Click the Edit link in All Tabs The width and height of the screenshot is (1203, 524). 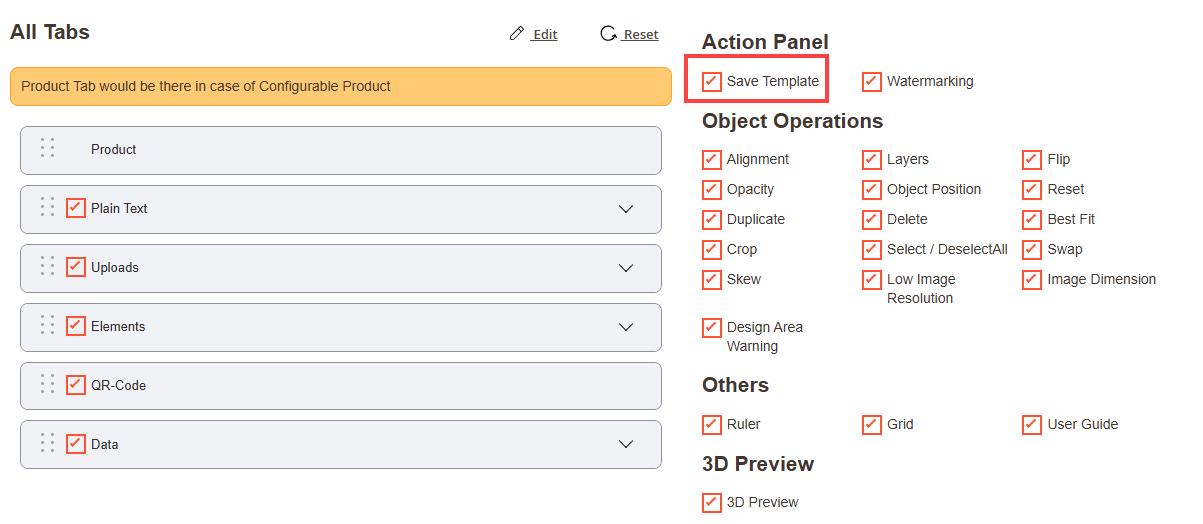pyautogui.click(x=544, y=35)
